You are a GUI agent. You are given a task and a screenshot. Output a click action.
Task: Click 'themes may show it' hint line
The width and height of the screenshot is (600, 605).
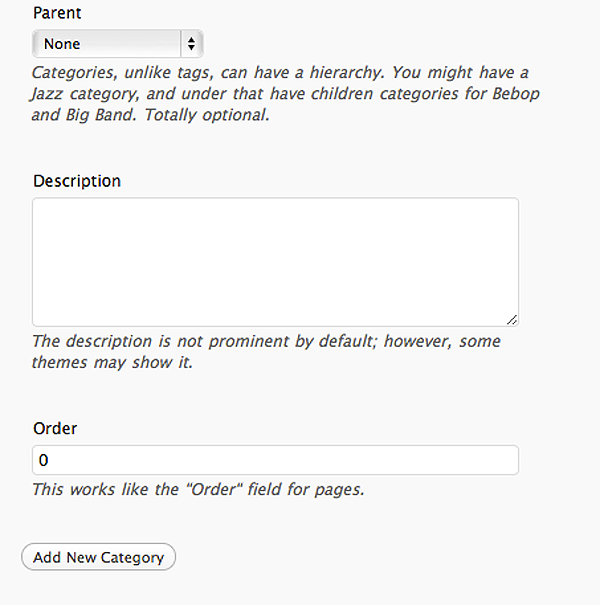(x=112, y=363)
